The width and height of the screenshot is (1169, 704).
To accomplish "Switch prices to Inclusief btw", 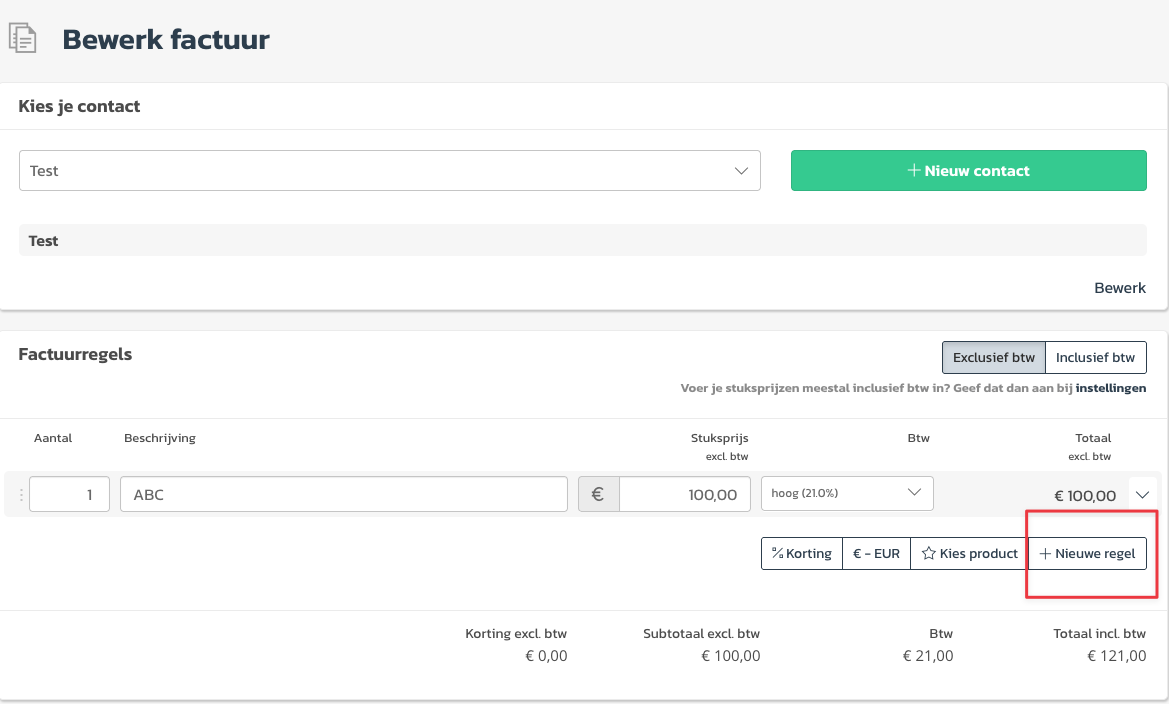I will [1095, 357].
